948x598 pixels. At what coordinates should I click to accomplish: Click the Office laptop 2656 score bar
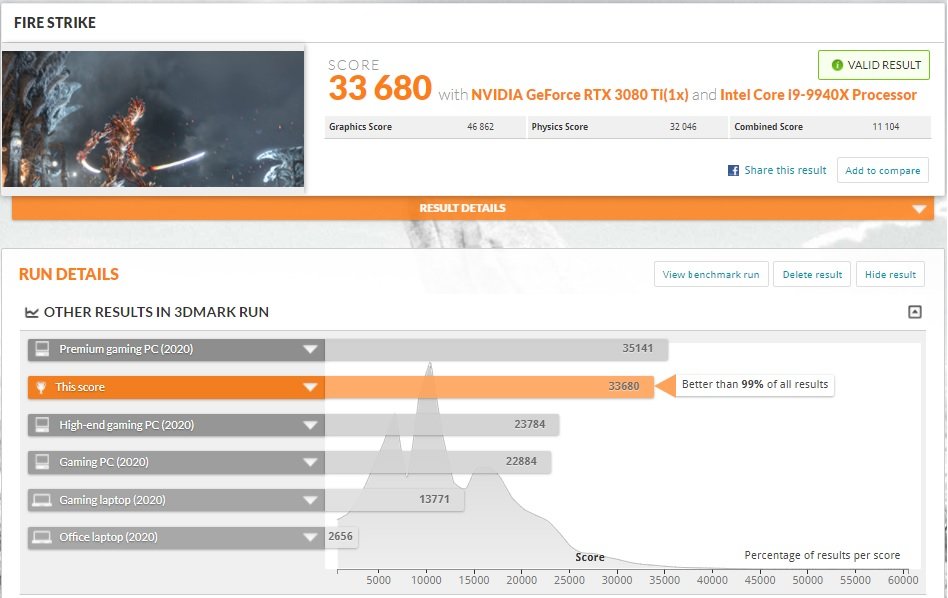click(341, 537)
